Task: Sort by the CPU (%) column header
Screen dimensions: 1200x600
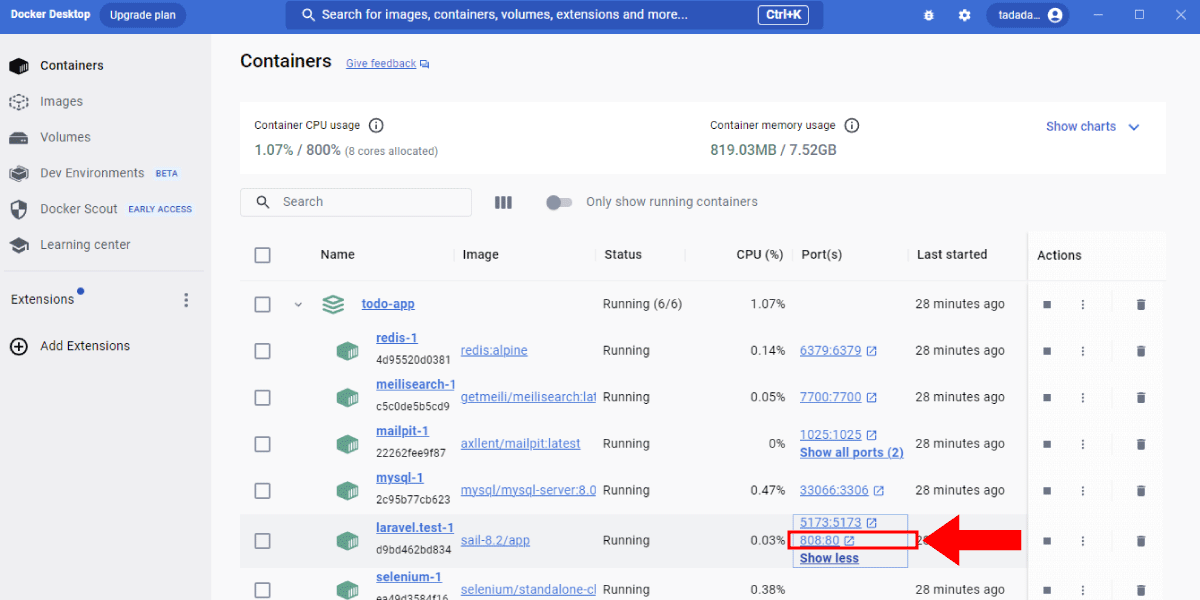Action: pos(760,255)
